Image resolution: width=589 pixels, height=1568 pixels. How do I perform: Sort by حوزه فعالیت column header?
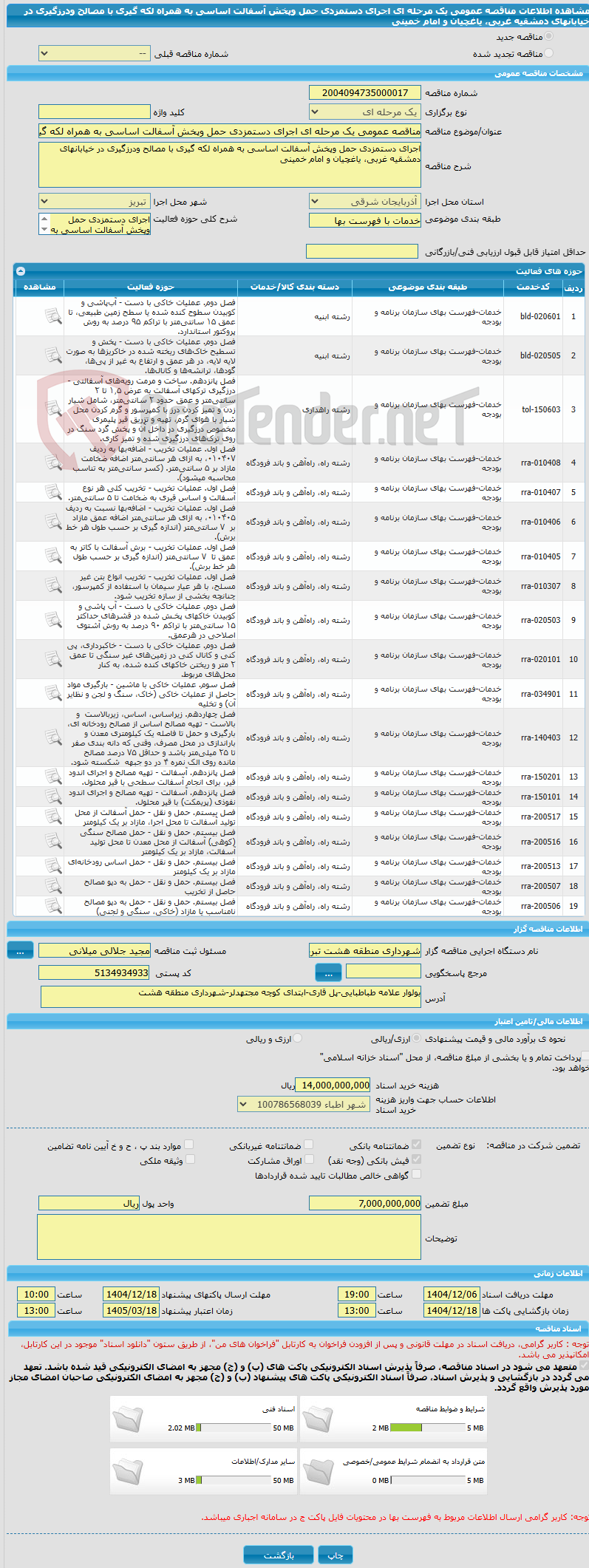tap(151, 287)
